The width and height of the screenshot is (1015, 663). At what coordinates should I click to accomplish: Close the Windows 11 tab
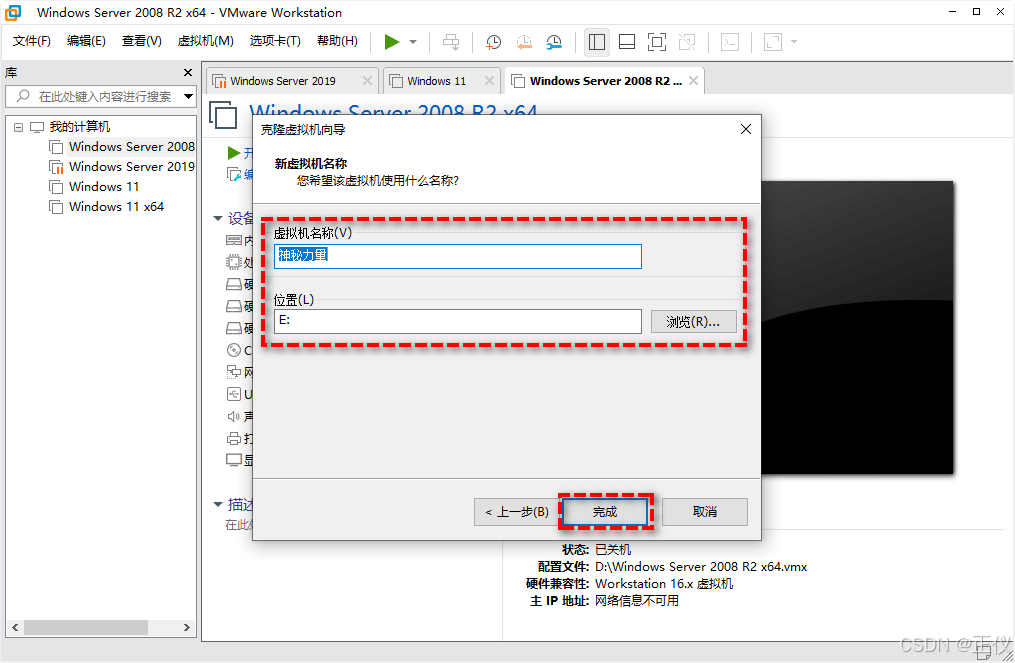click(x=489, y=80)
